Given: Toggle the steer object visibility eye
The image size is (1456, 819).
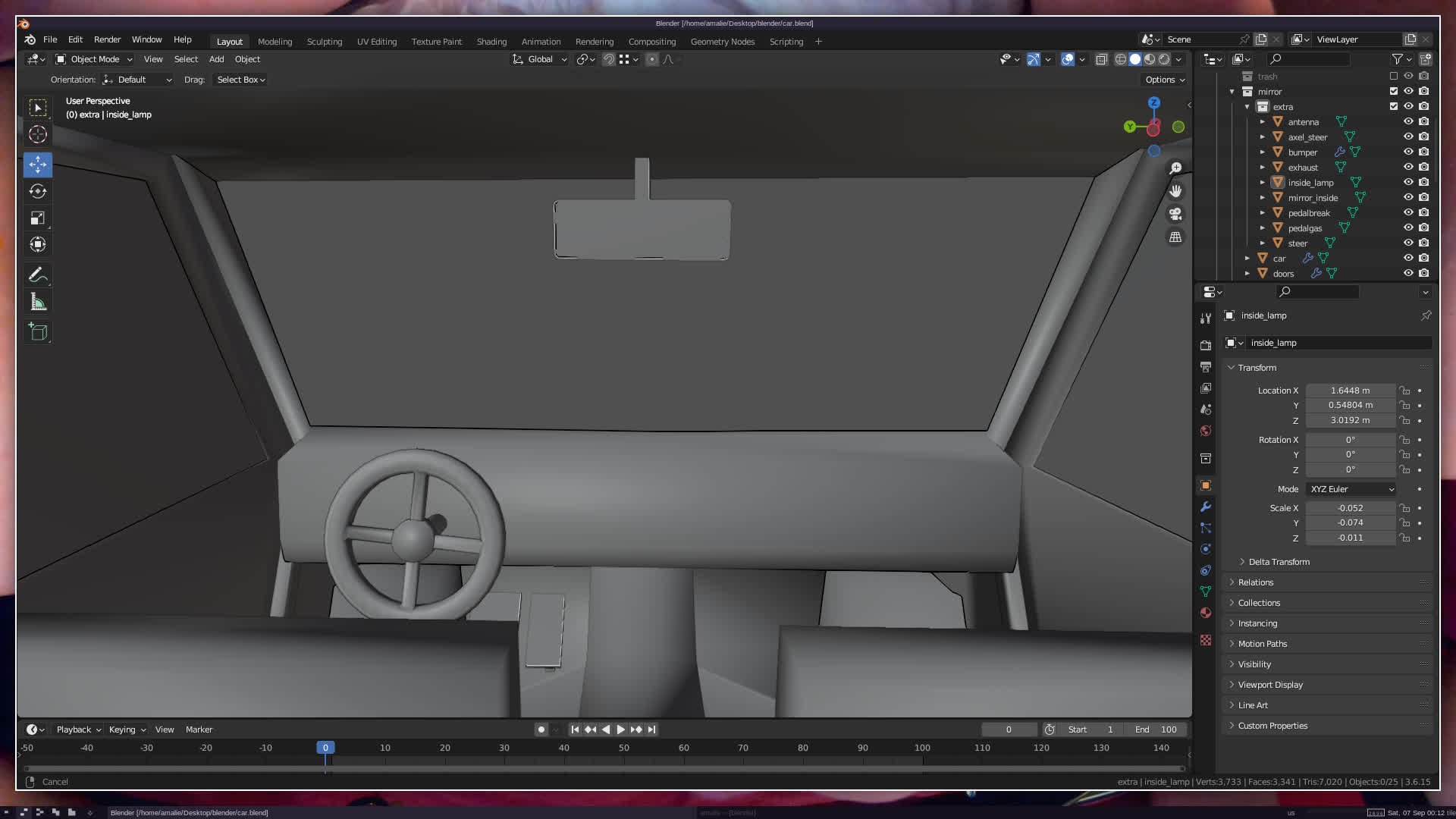Looking at the screenshot, I should [1408, 243].
